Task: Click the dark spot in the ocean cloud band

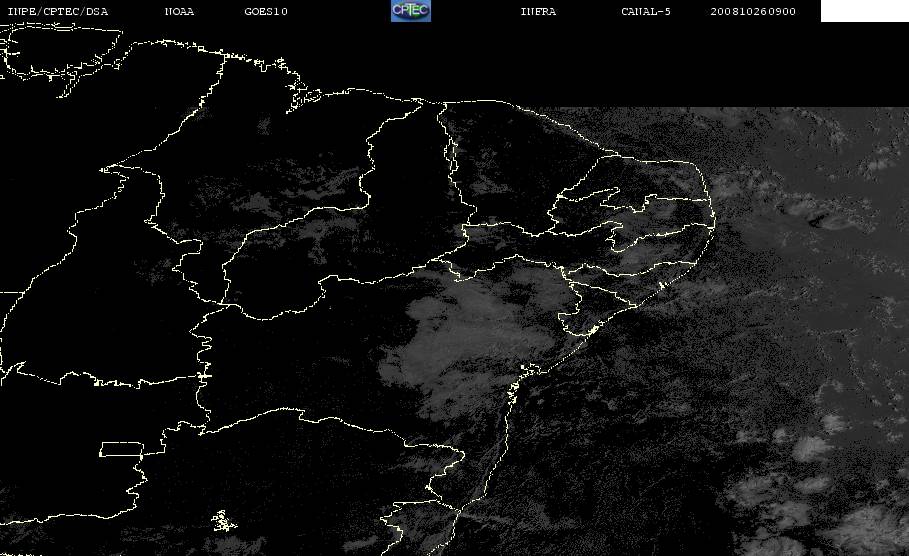Action: (x=817, y=219)
